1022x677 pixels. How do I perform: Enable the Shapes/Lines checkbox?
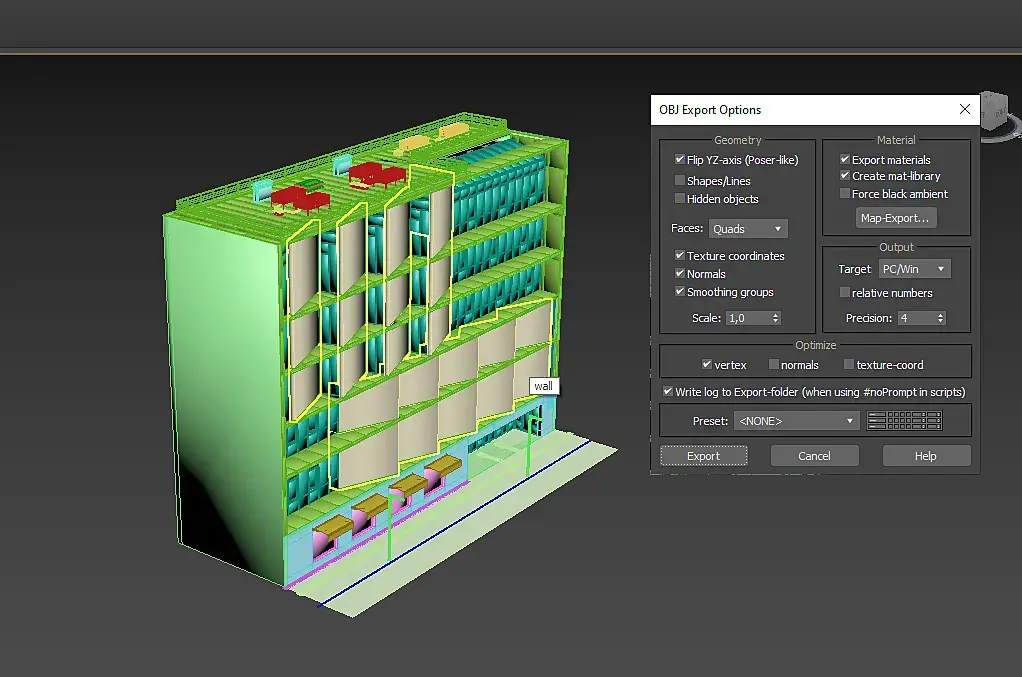(680, 181)
